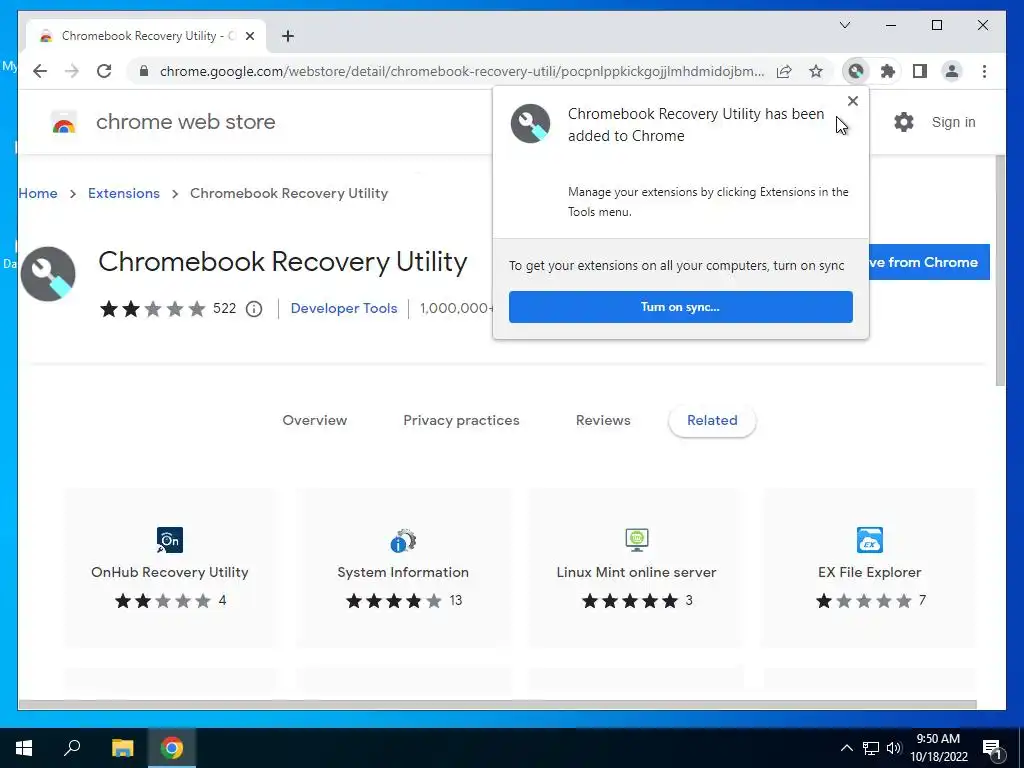Close the Chromebook Recovery Utility tab

coord(249,36)
